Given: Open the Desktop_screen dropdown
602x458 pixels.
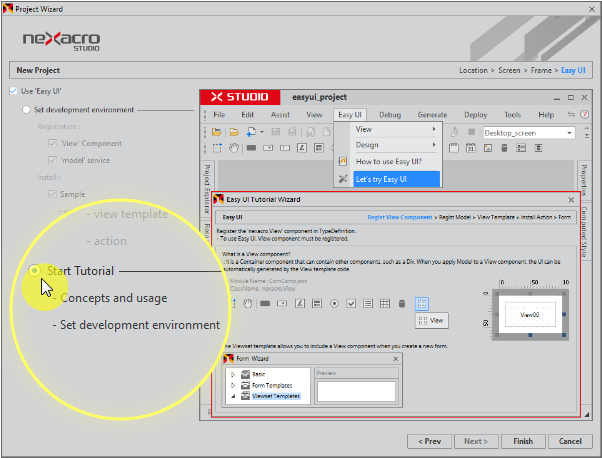Looking at the screenshot, I should [x=569, y=132].
